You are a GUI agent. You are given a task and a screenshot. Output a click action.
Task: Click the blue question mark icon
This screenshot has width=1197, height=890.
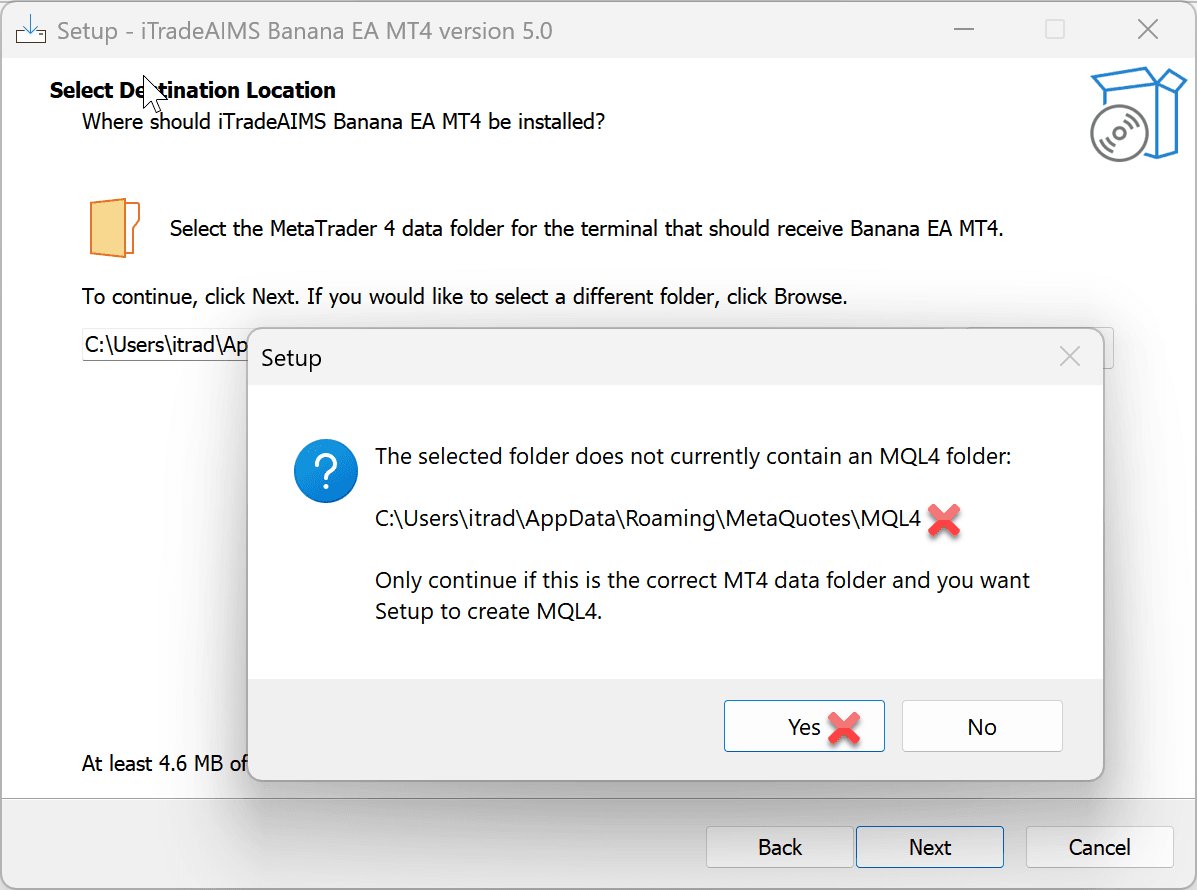click(x=326, y=471)
